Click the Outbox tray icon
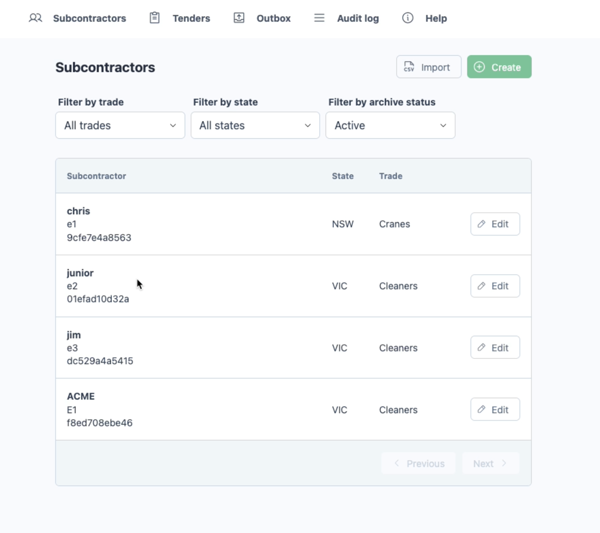600x533 pixels. pos(239,18)
